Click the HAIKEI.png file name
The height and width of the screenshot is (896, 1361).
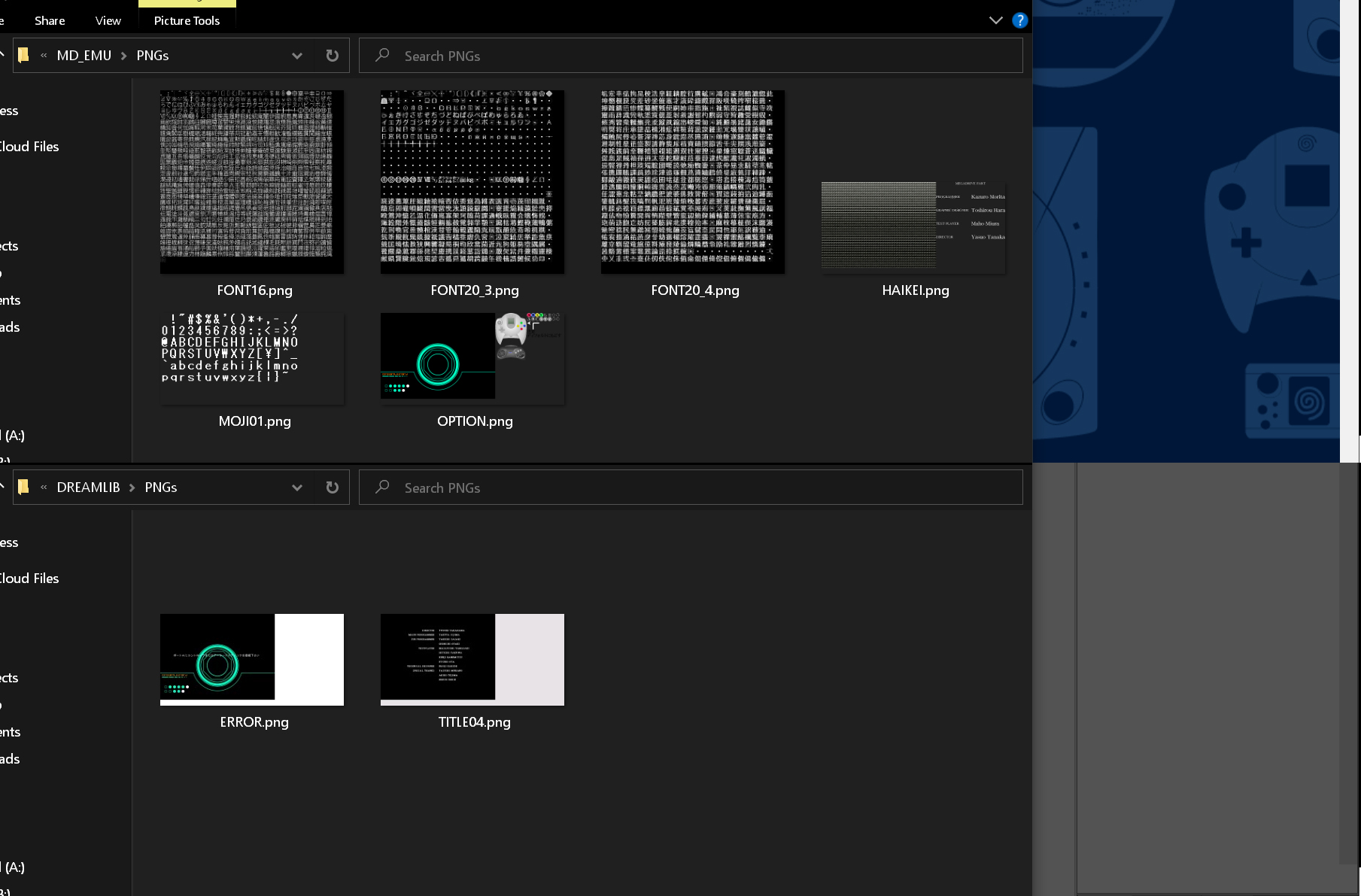(916, 290)
